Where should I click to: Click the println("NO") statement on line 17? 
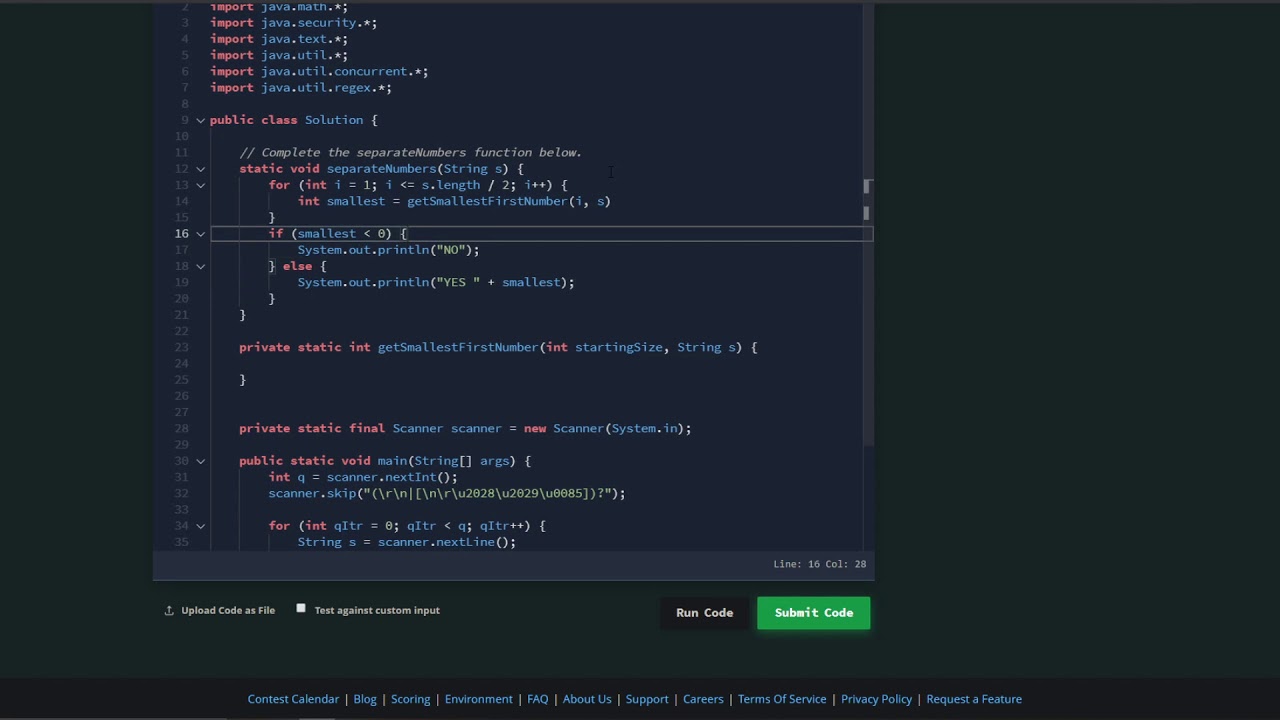click(x=388, y=250)
